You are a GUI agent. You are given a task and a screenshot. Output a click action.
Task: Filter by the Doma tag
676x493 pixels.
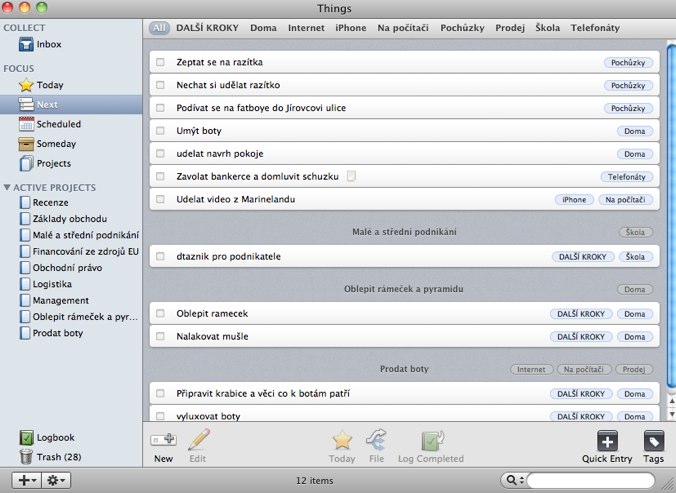tap(263, 28)
